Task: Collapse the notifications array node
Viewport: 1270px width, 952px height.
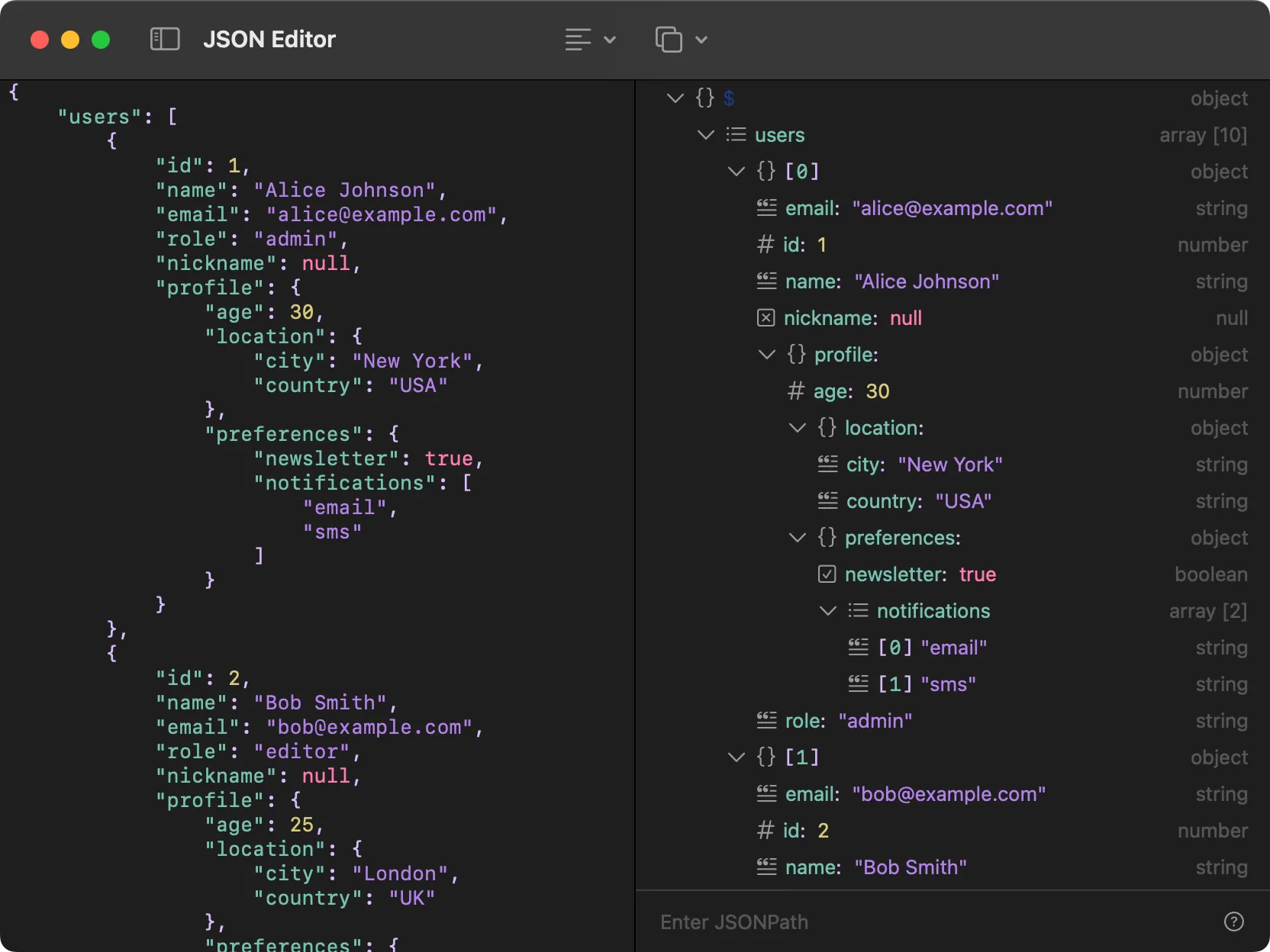Action: [x=827, y=610]
